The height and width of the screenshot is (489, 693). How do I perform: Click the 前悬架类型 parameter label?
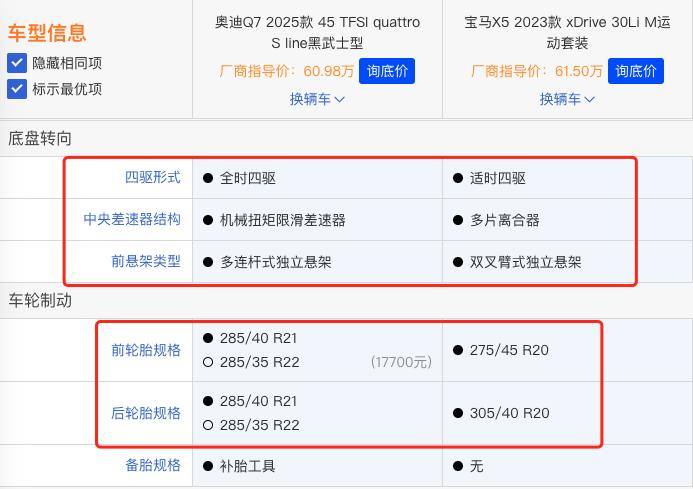pyautogui.click(x=145, y=261)
